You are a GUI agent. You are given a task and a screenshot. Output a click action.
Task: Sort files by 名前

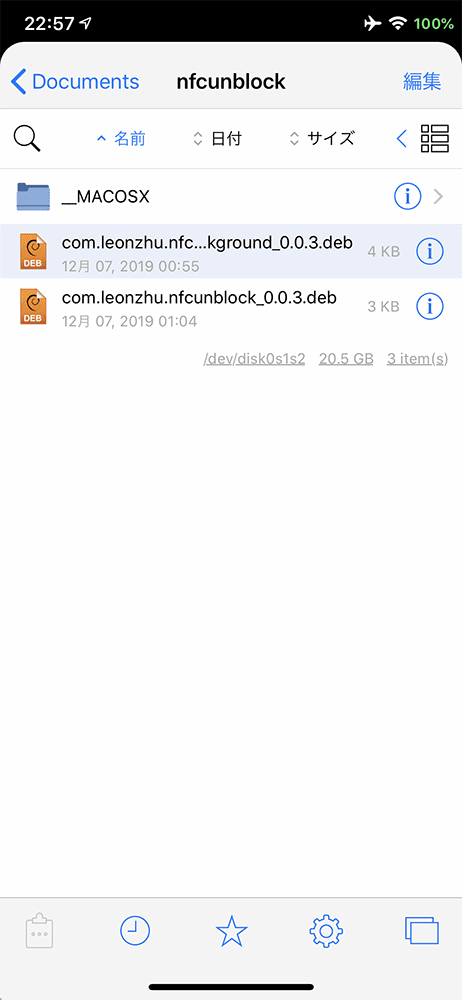[121, 138]
